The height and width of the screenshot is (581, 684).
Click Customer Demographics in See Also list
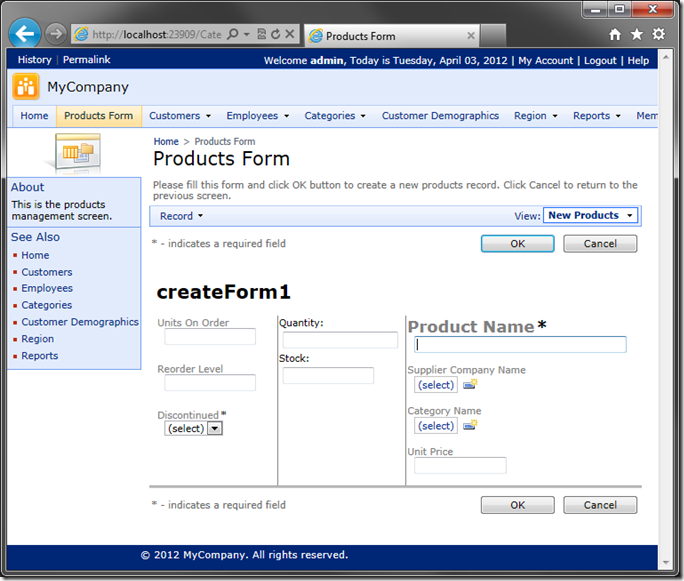(x=80, y=322)
